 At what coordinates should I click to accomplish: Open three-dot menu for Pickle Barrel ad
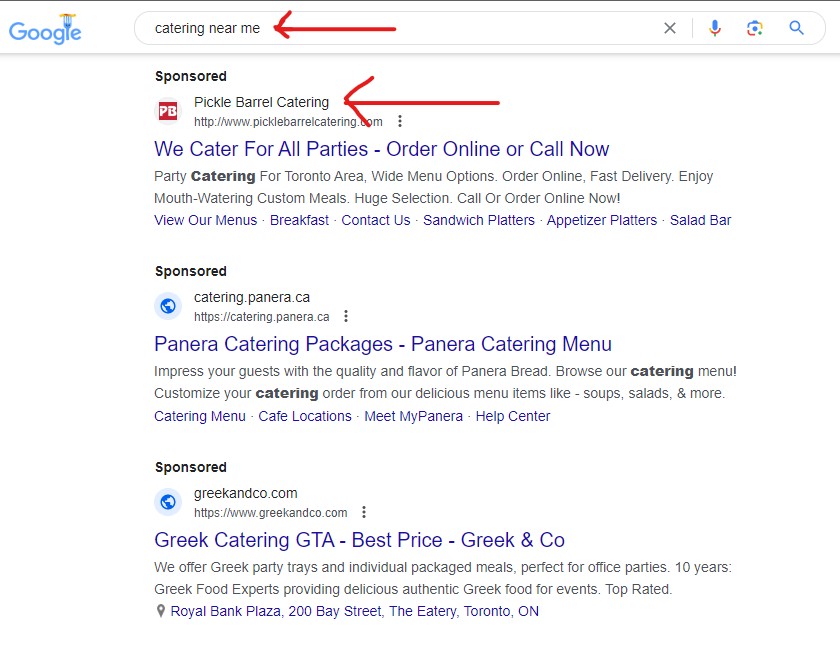click(x=400, y=122)
